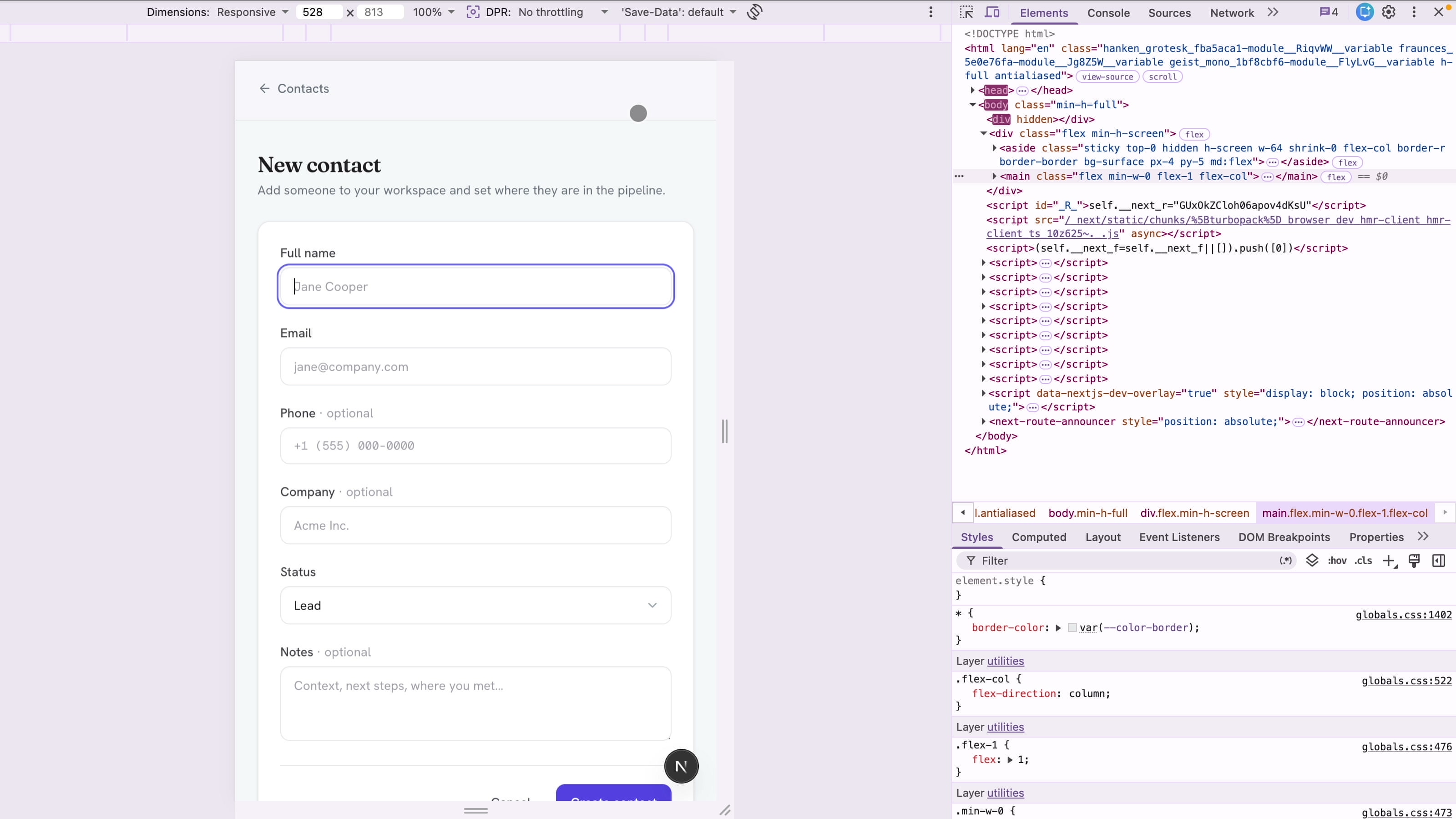Switch to the Network tab
The width and height of the screenshot is (1456, 819).
1232,12
